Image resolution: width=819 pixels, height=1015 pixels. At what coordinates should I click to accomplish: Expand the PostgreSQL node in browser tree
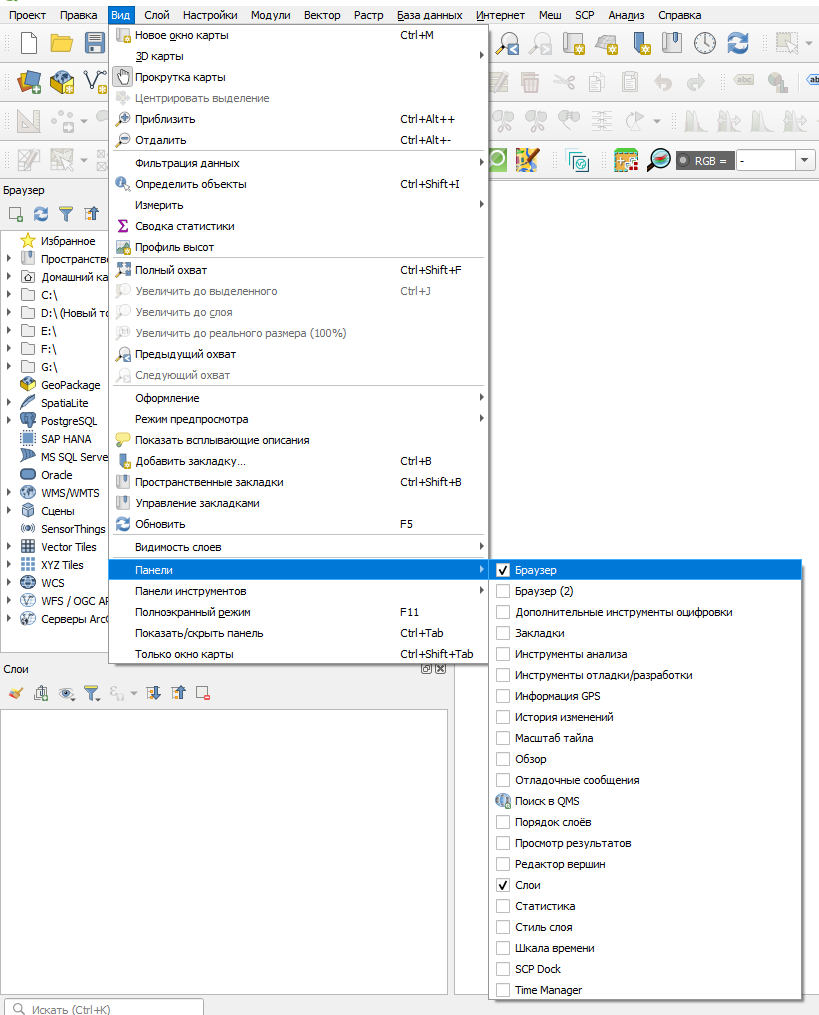pyautogui.click(x=9, y=421)
